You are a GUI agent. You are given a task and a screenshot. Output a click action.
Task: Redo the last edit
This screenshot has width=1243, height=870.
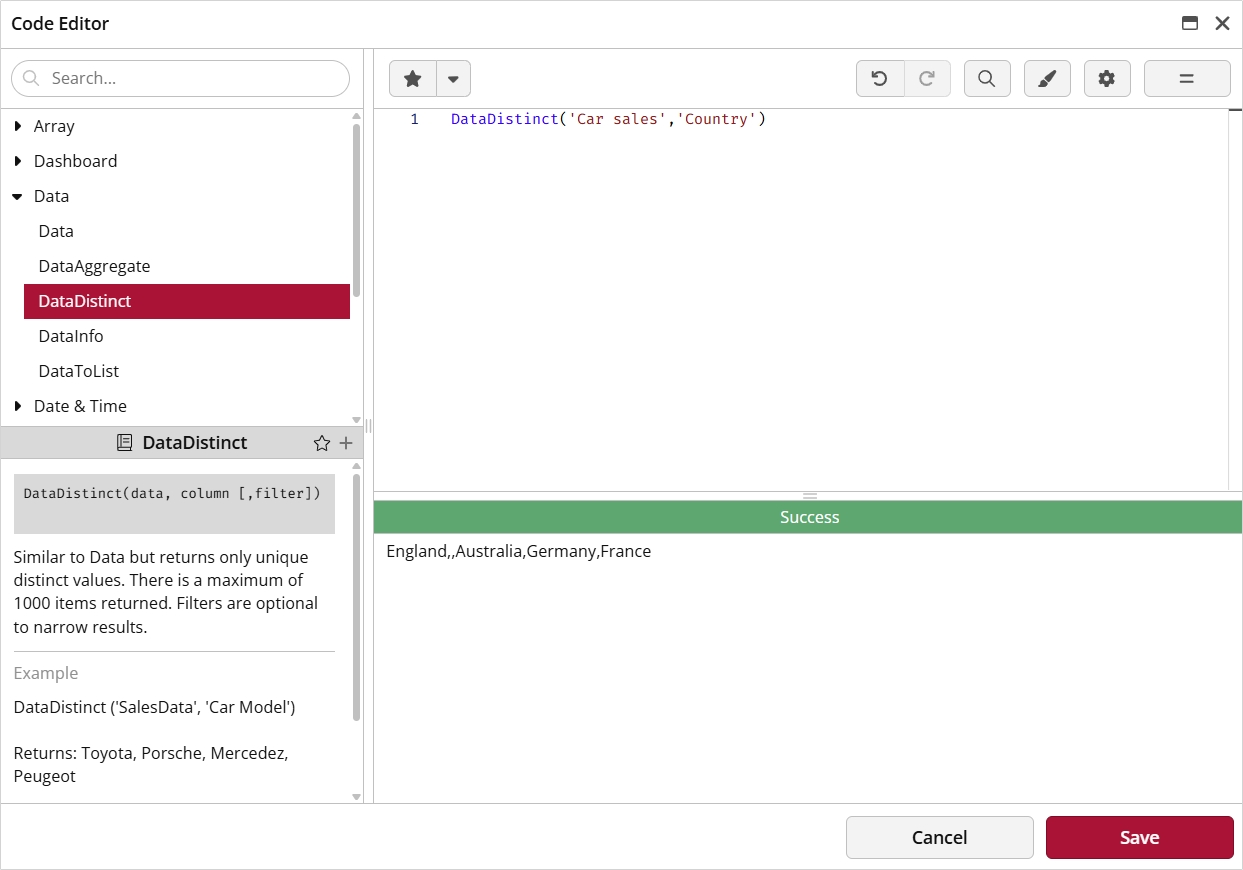(x=927, y=79)
